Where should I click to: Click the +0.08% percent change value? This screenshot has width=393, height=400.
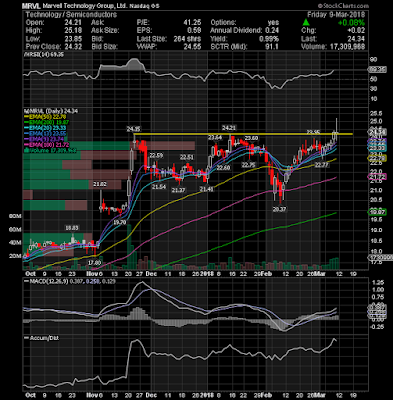[x=351, y=23]
